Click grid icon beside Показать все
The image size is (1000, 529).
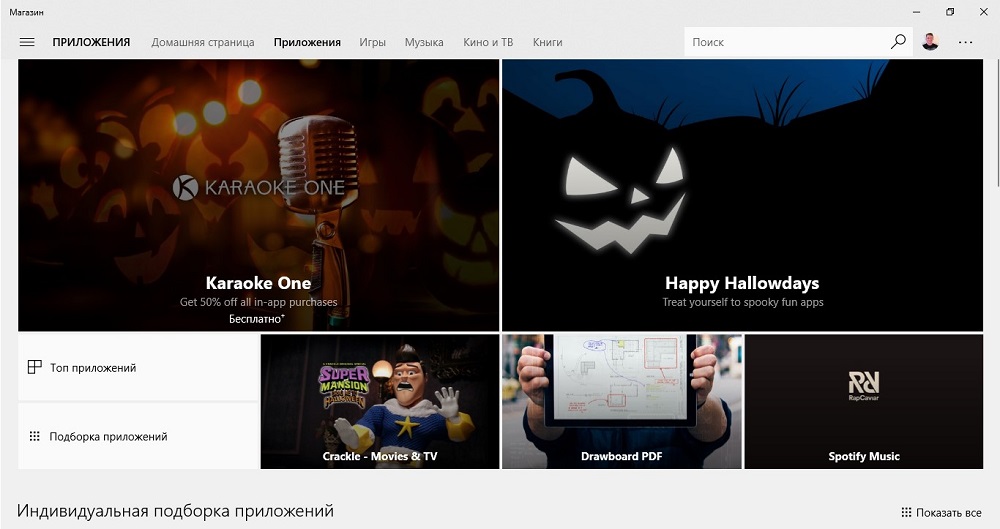point(906,512)
